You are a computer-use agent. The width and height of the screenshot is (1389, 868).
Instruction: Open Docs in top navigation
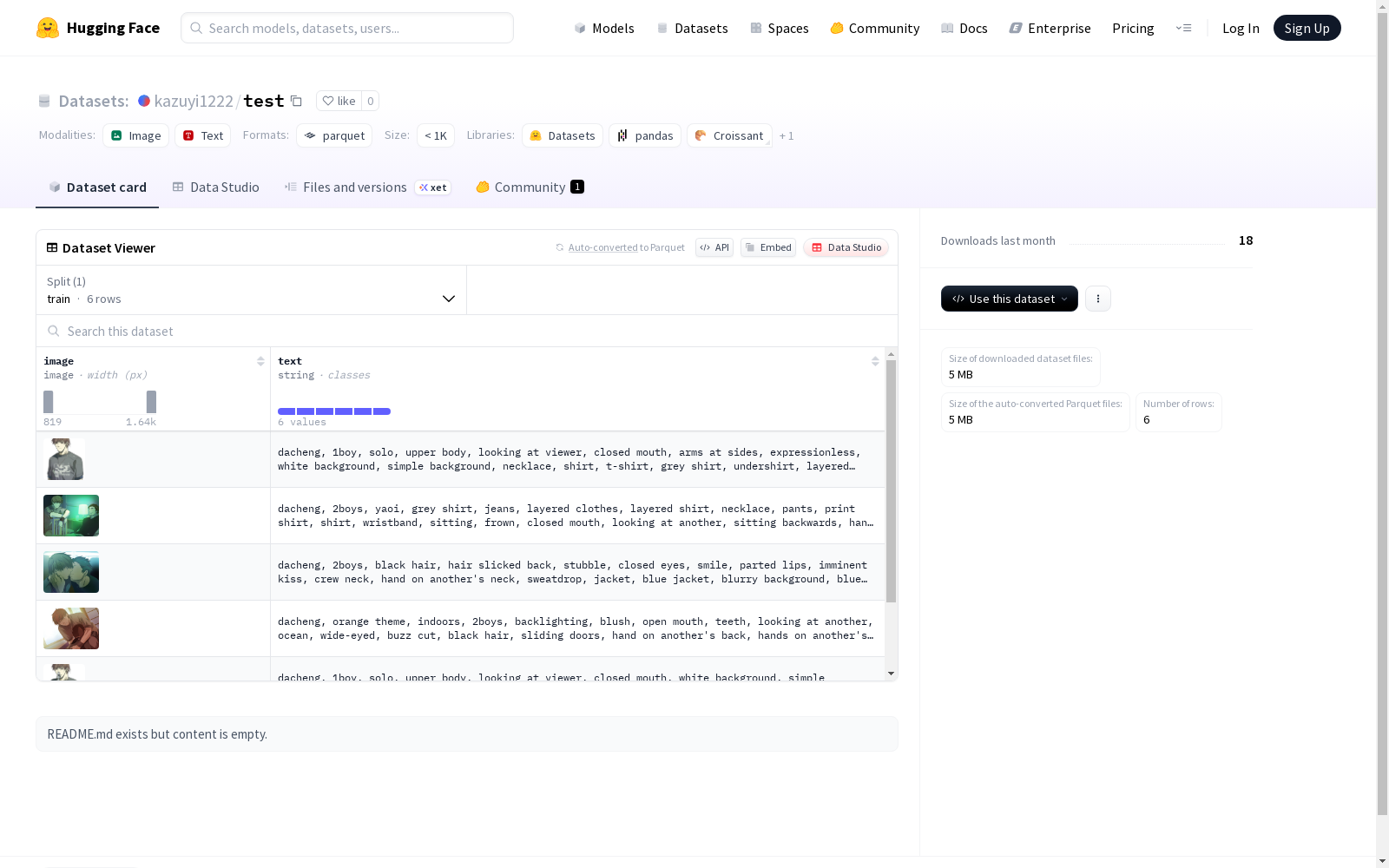pyautogui.click(x=964, y=28)
